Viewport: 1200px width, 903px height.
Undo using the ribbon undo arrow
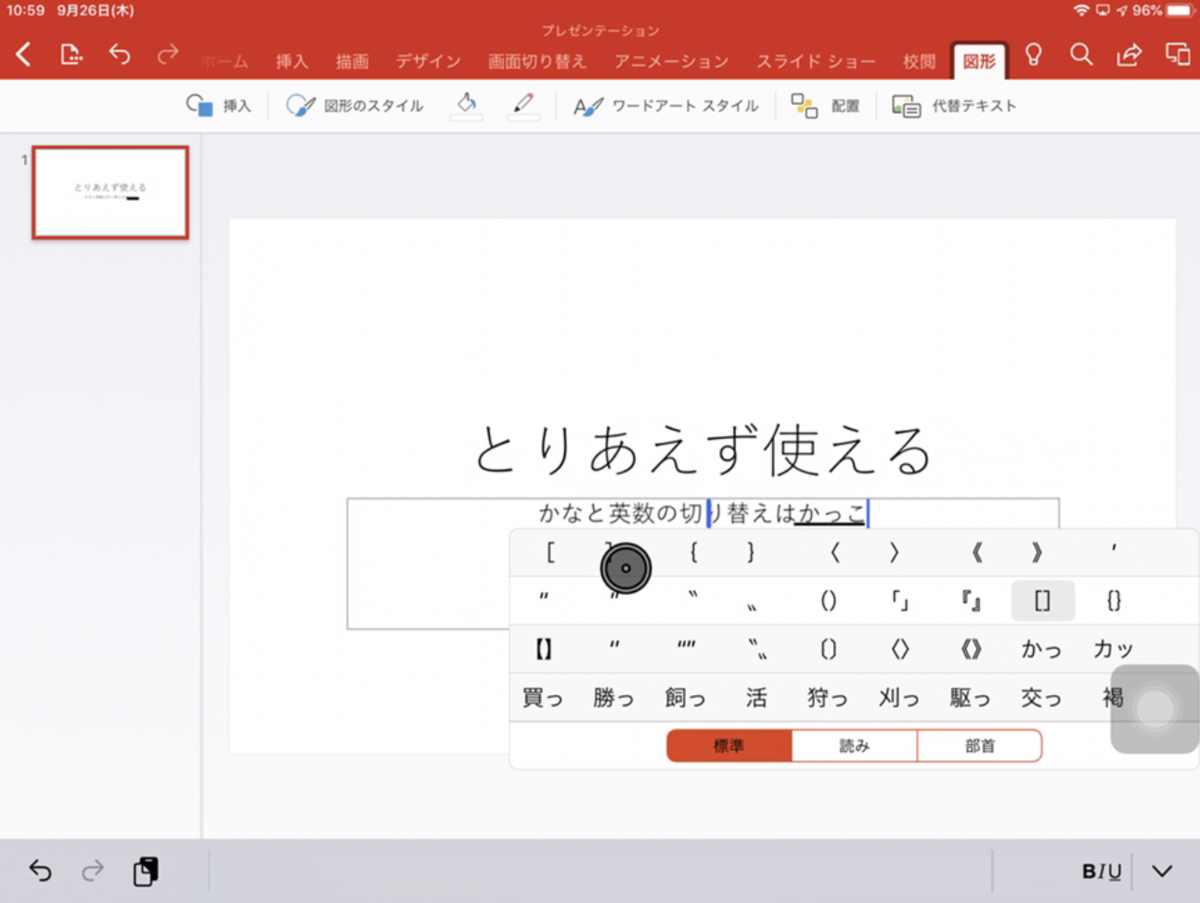pyautogui.click(x=120, y=56)
